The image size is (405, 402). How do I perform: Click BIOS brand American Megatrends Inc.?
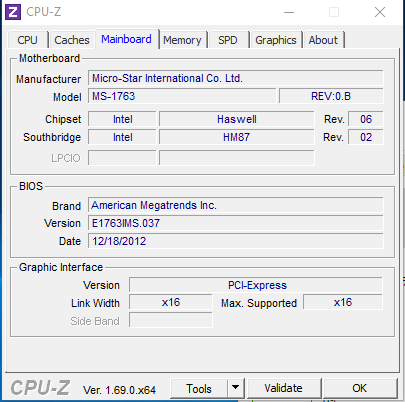click(x=236, y=205)
